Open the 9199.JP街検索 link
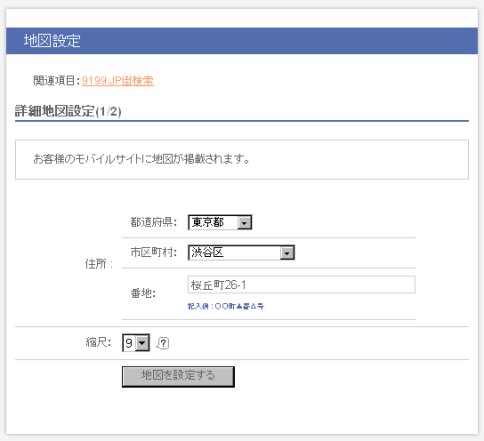Viewport: 484px width, 441px height. (x=118, y=81)
